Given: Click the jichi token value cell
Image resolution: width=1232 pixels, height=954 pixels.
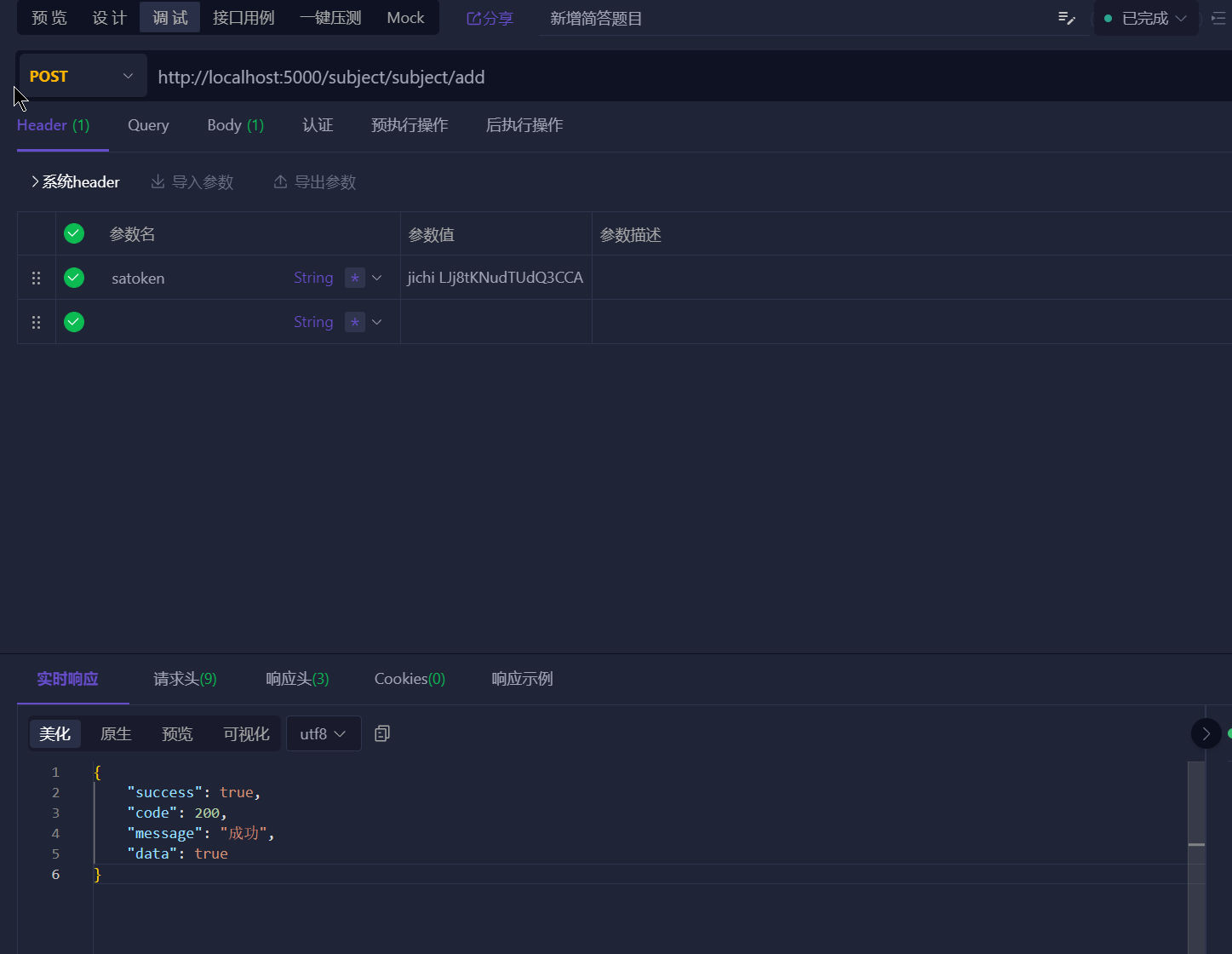Looking at the screenshot, I should pos(496,278).
